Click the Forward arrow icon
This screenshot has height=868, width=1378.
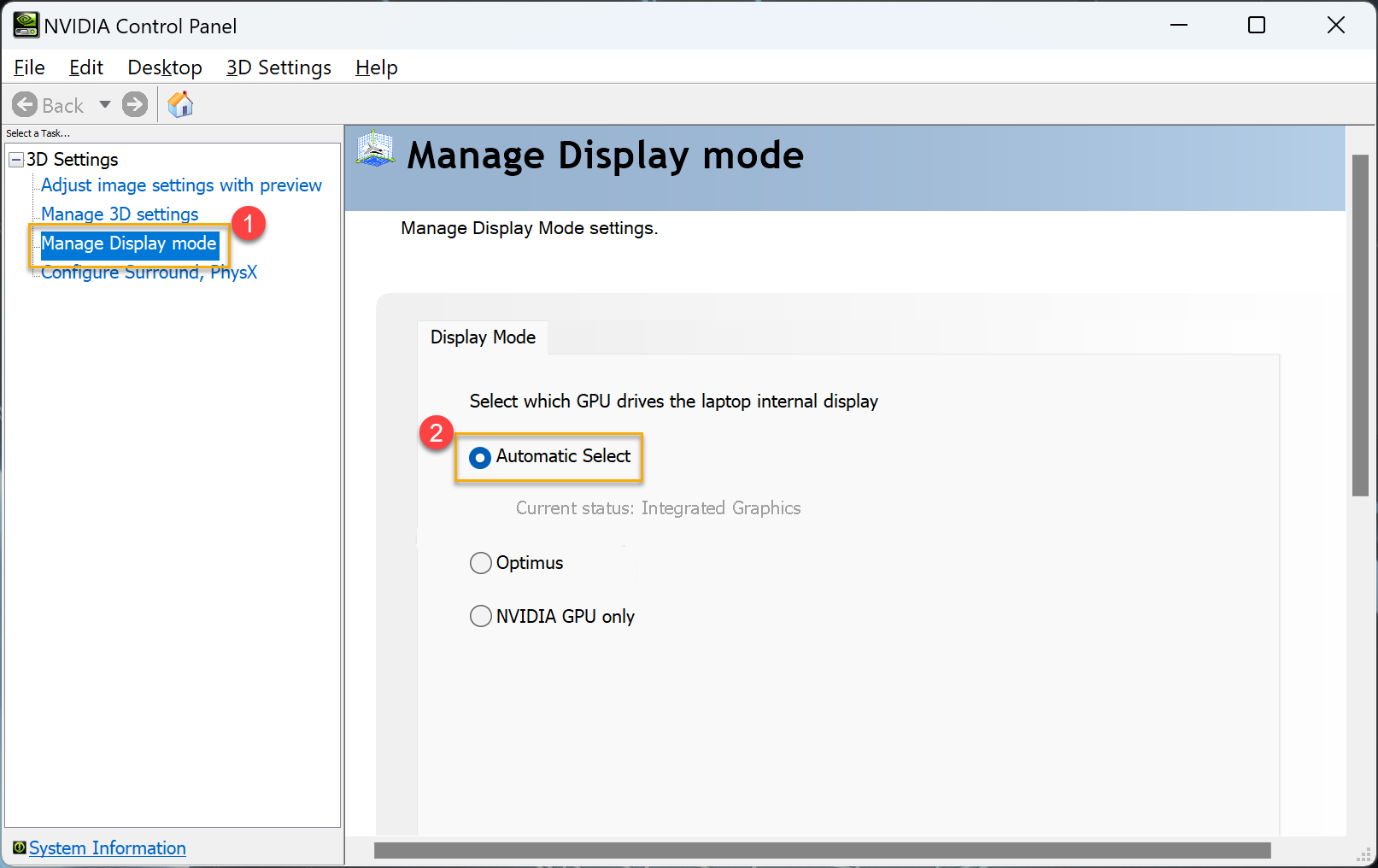(x=135, y=104)
